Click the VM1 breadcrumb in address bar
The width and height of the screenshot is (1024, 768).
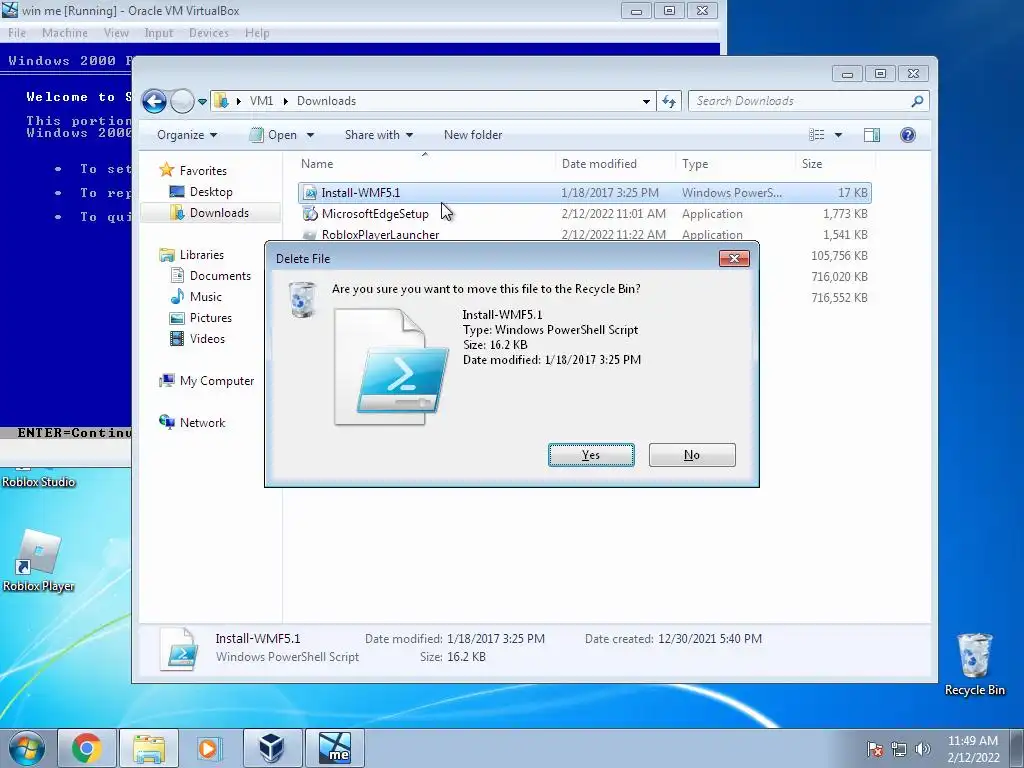click(x=261, y=101)
